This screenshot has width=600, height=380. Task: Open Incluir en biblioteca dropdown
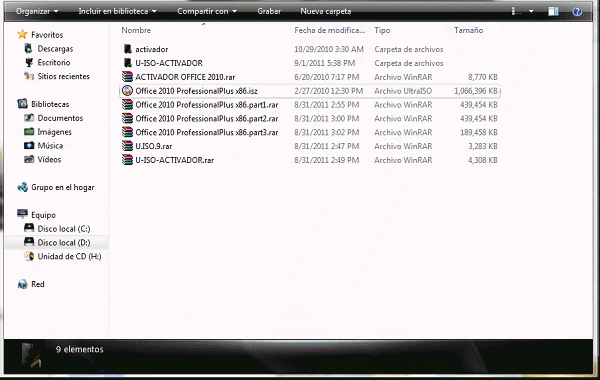click(x=117, y=11)
